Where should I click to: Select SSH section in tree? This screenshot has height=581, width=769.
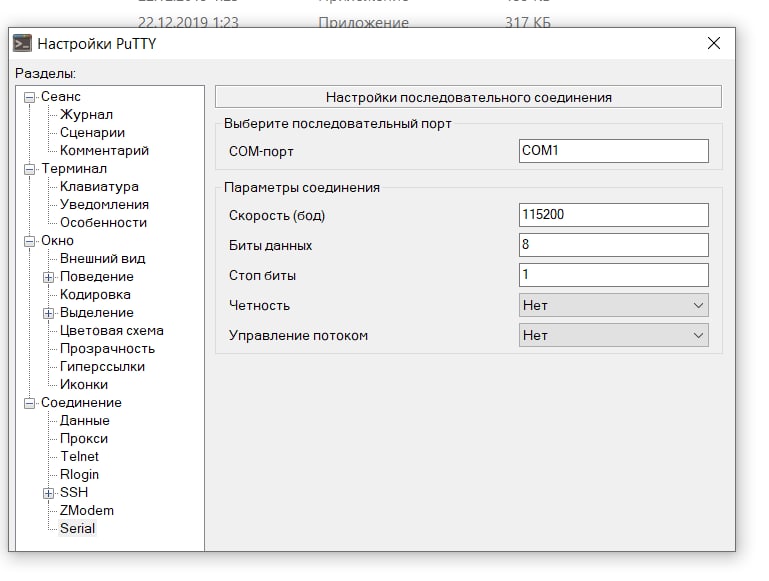74,493
